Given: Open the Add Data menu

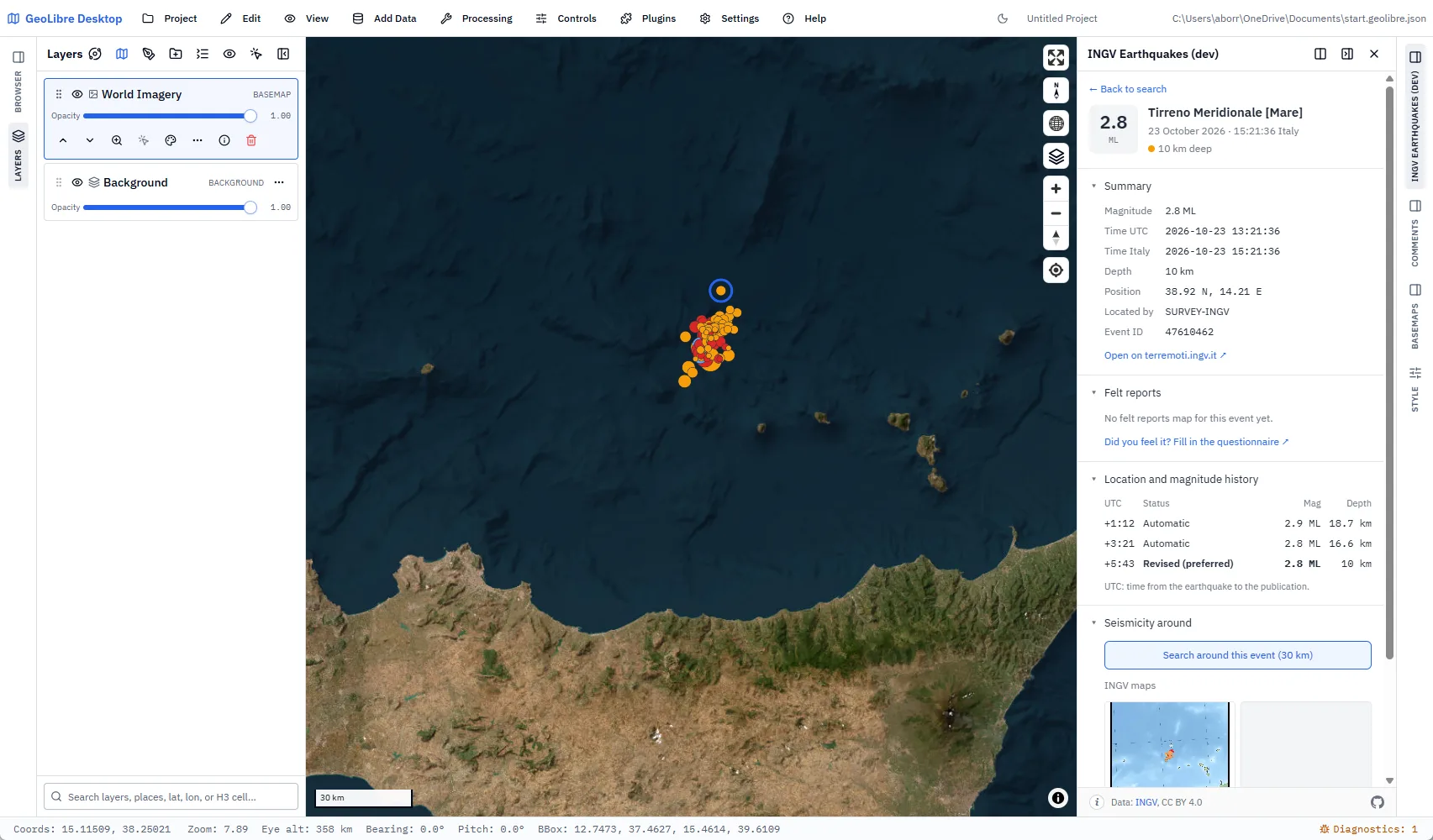Looking at the screenshot, I should pos(385,18).
